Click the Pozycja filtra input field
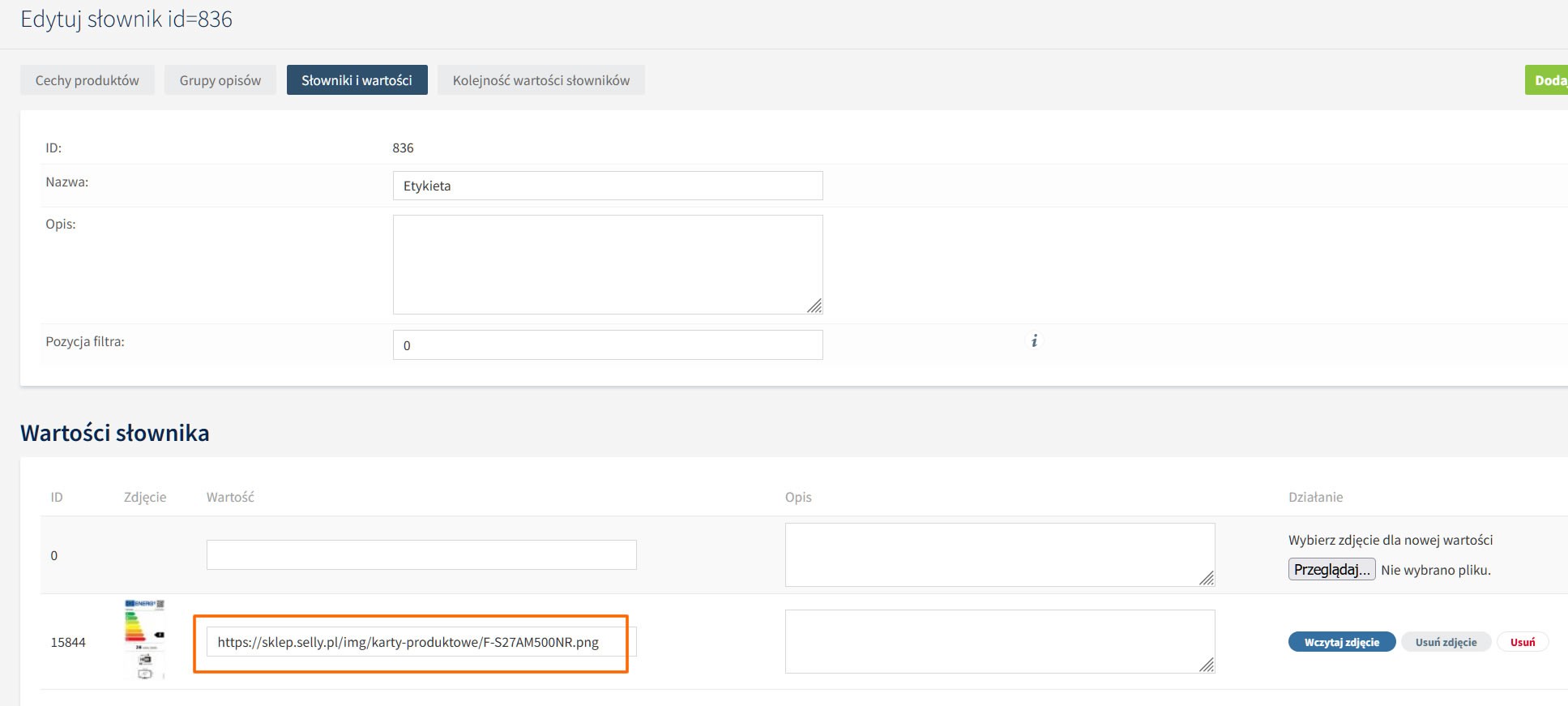 tap(607, 345)
